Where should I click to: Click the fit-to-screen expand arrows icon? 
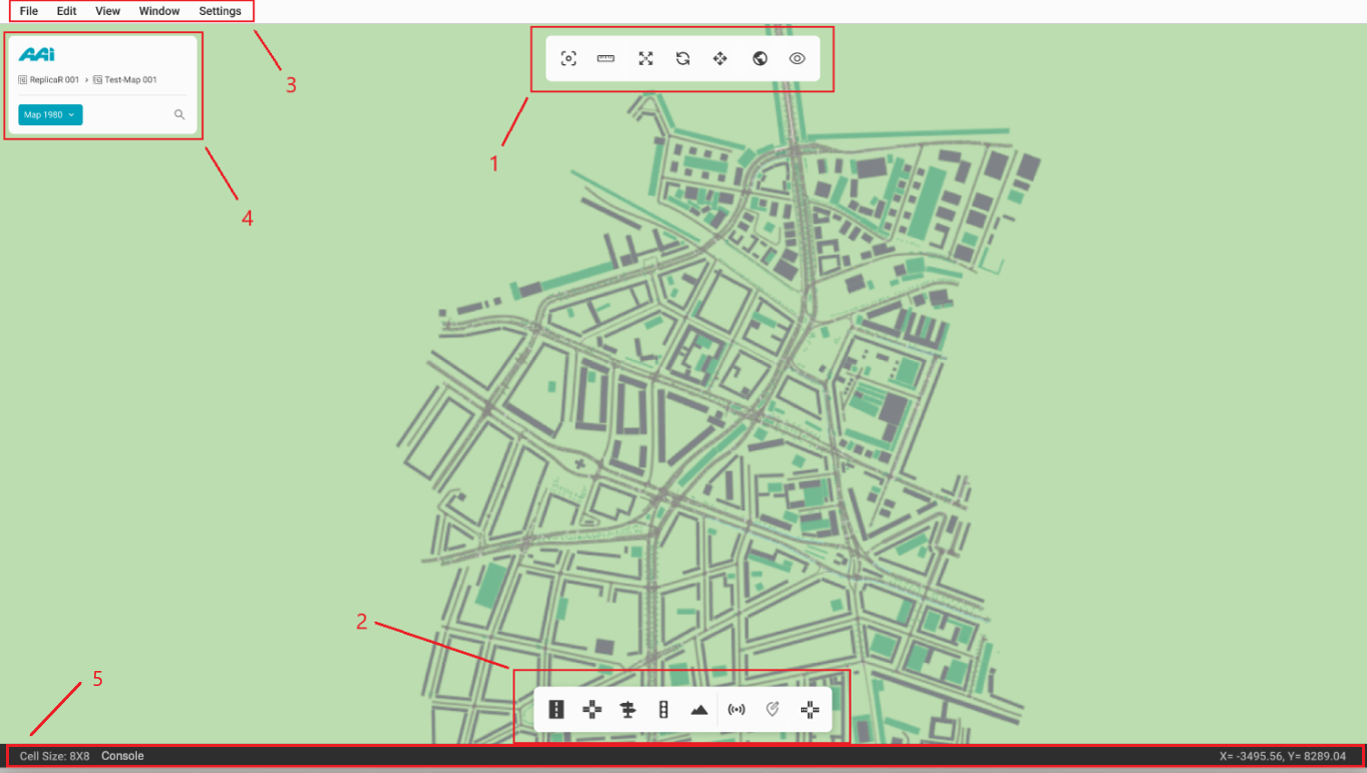pos(646,59)
